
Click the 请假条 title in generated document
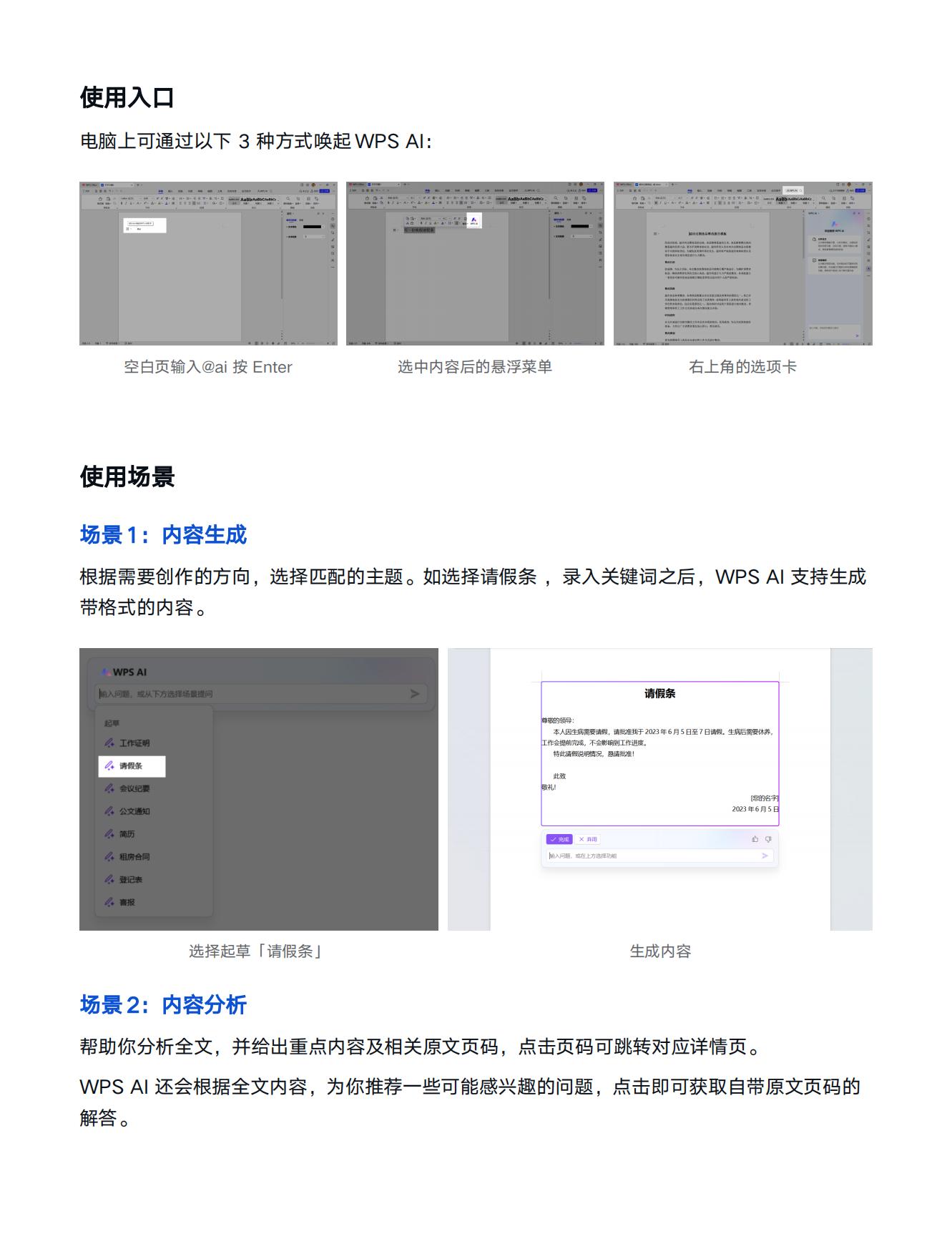pyautogui.click(x=659, y=693)
